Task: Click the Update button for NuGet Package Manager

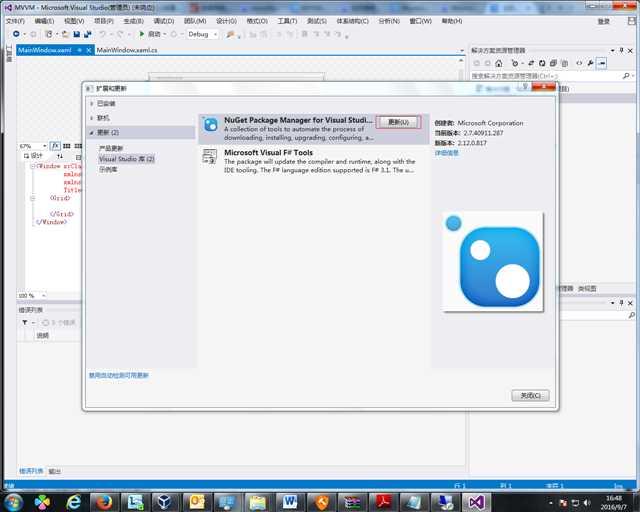Action: [x=398, y=122]
